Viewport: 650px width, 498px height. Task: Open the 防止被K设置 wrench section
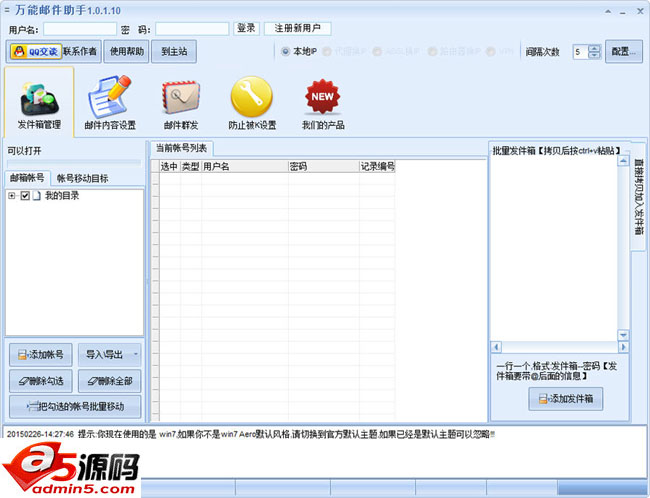[252, 102]
